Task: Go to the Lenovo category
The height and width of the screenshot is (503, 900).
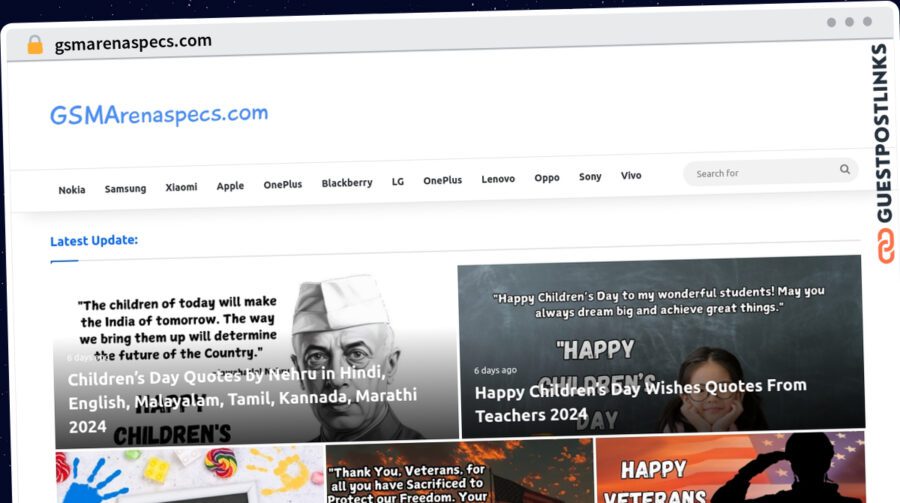Action: tap(498, 179)
